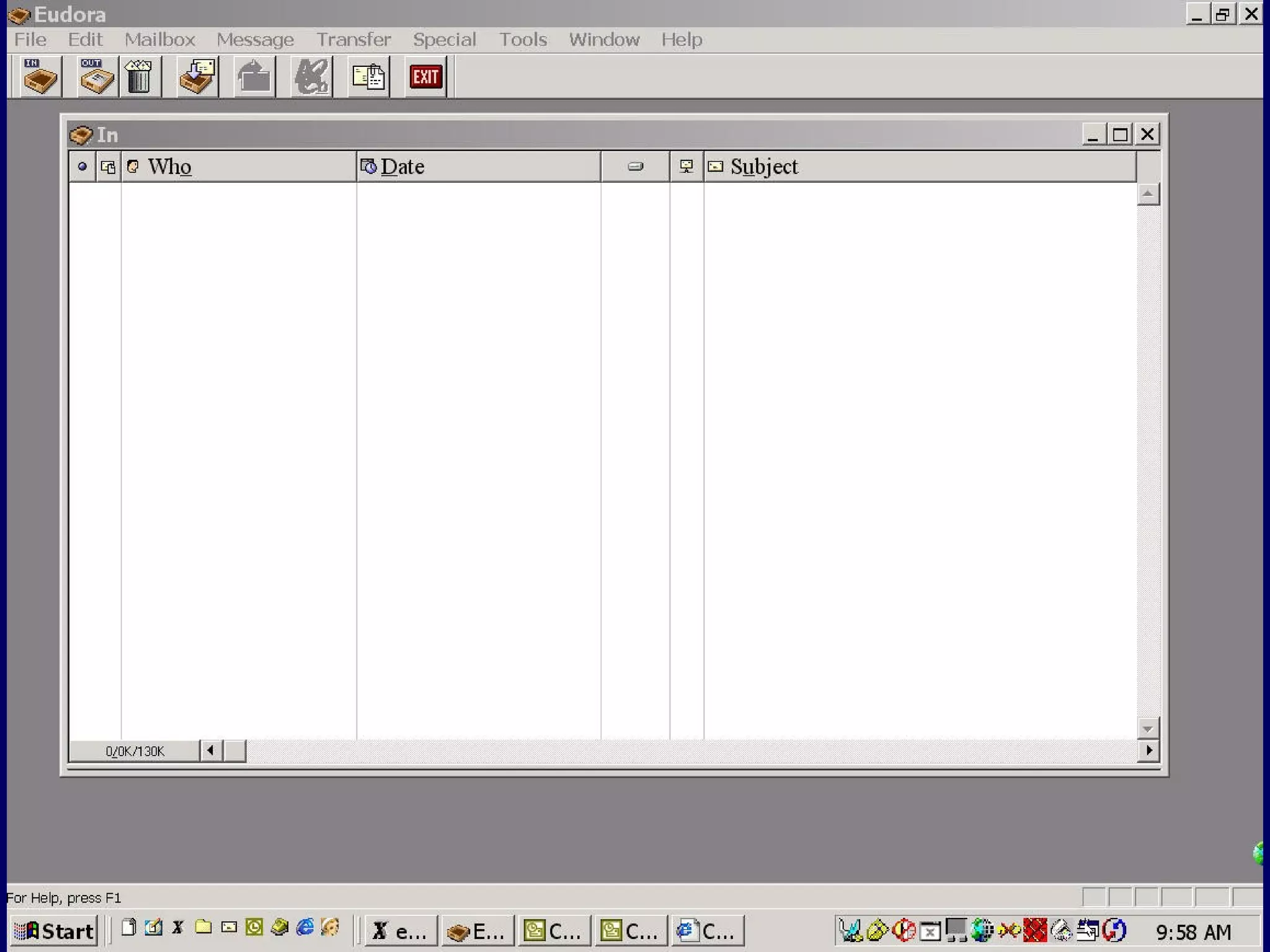
Task: Open the Trash mailbox icon
Action: [139, 77]
